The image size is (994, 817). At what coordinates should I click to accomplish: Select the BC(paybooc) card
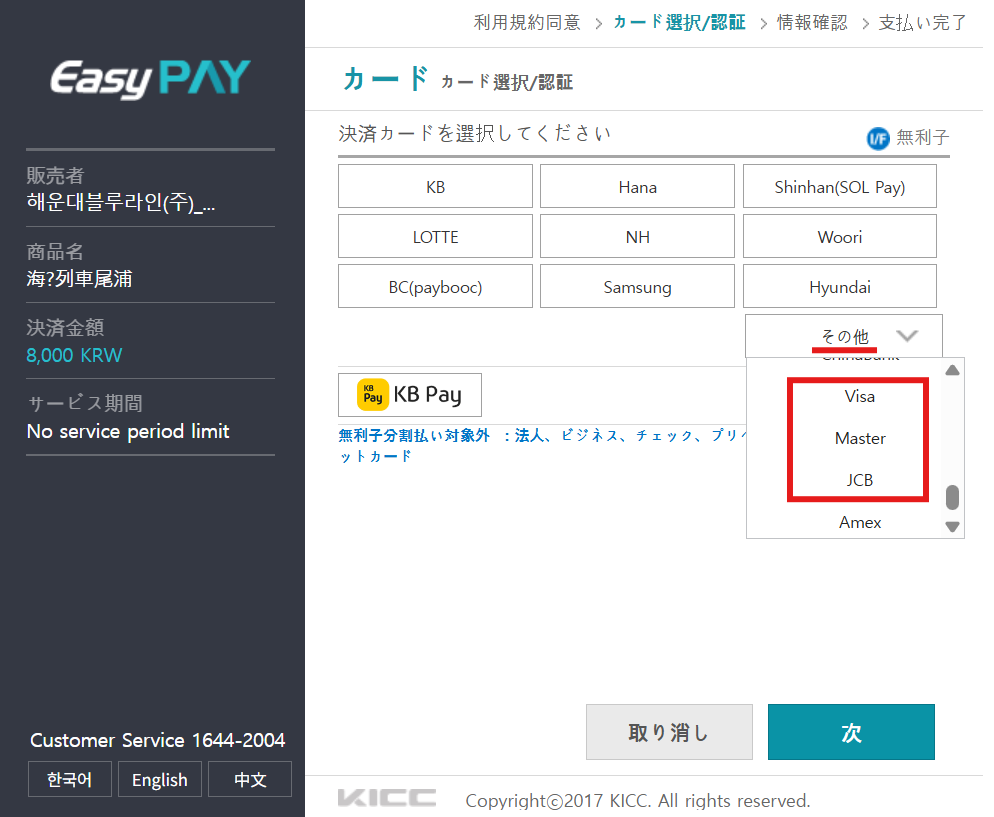[x=435, y=287]
